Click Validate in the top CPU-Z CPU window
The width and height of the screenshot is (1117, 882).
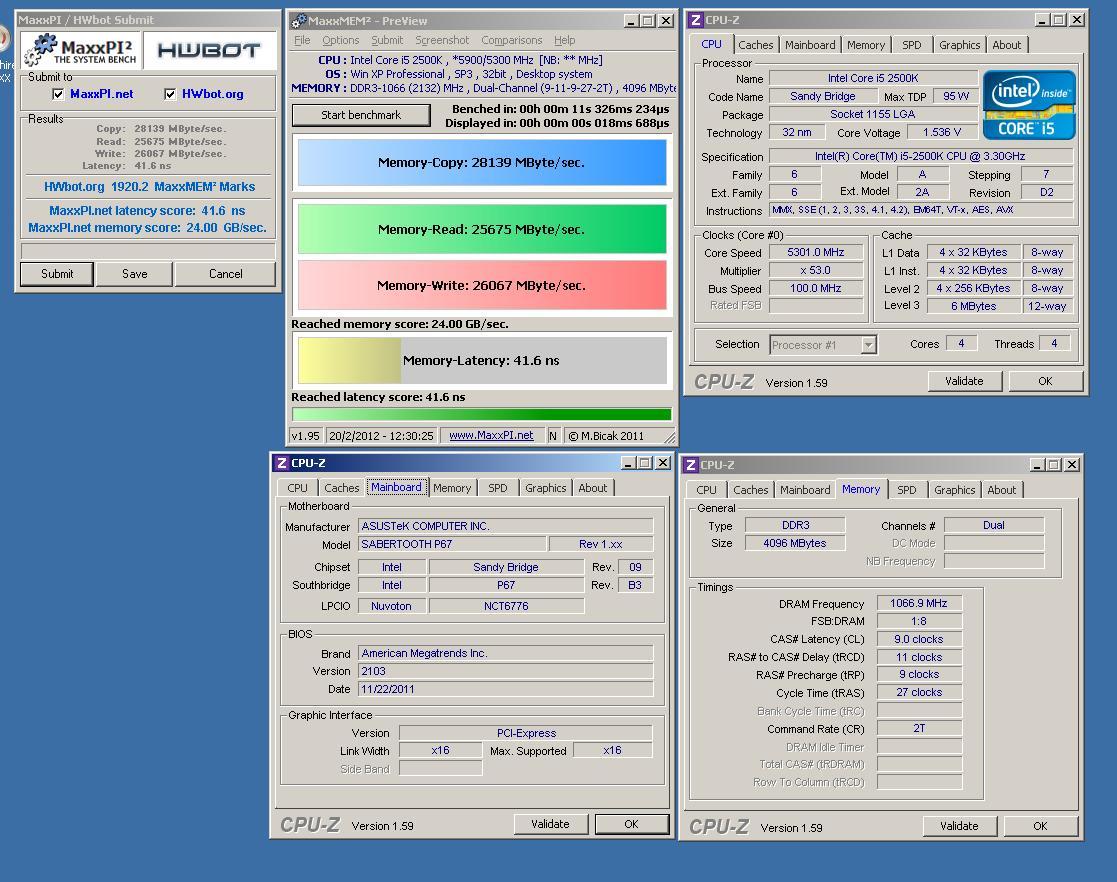[x=964, y=382]
